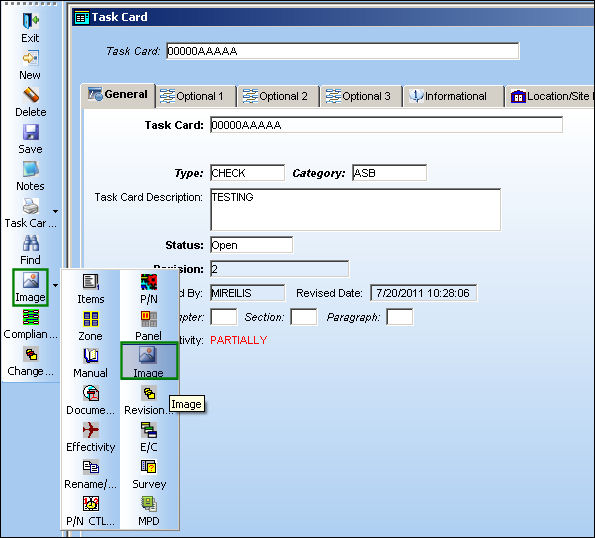Expand the Image button dropdown arrow
The width and height of the screenshot is (595, 538).
click(x=55, y=285)
